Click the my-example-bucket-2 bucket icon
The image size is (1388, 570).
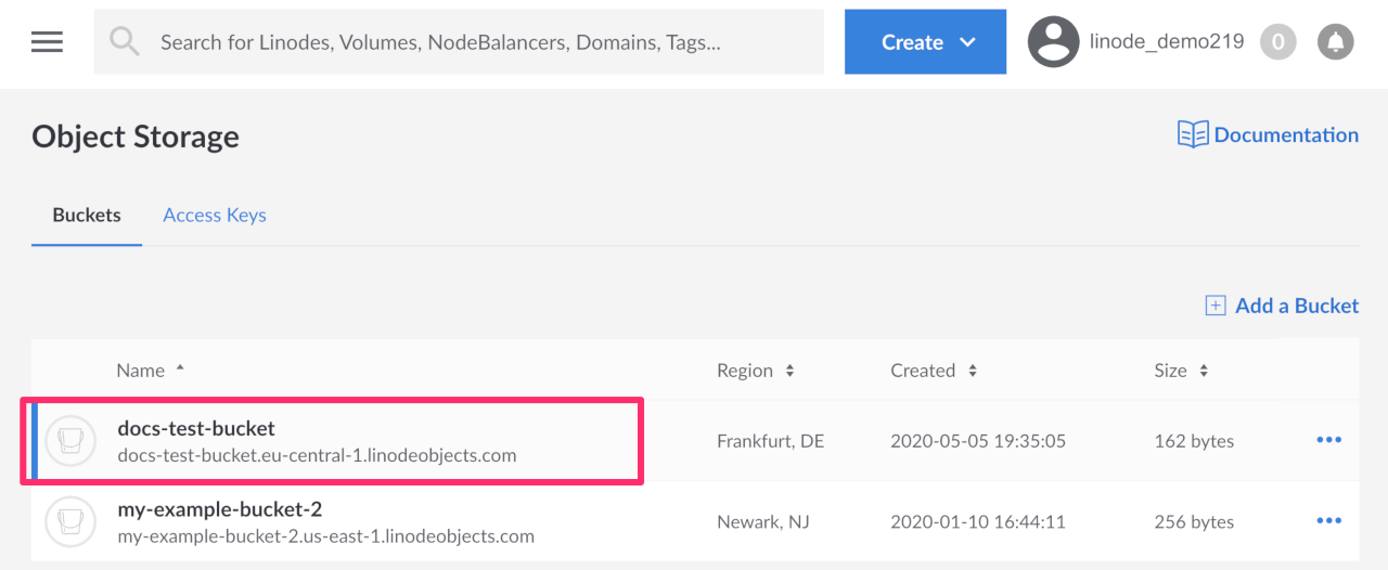[x=70, y=522]
